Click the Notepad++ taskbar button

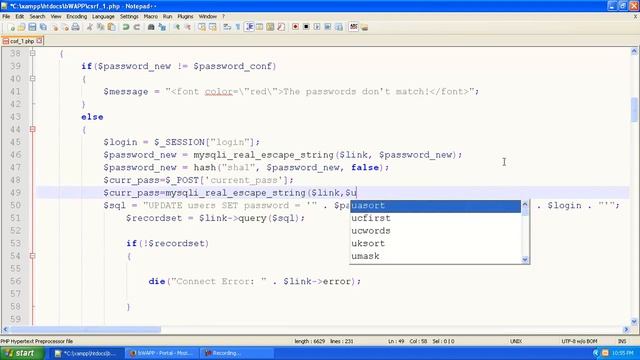[x=87, y=353]
